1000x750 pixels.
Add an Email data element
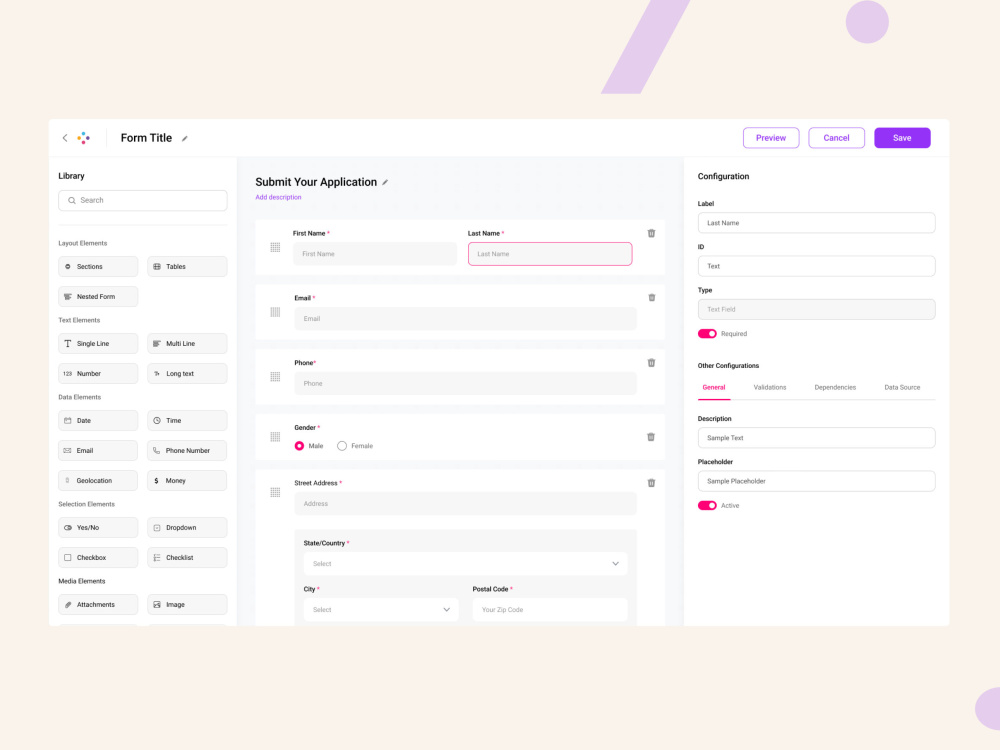point(98,451)
